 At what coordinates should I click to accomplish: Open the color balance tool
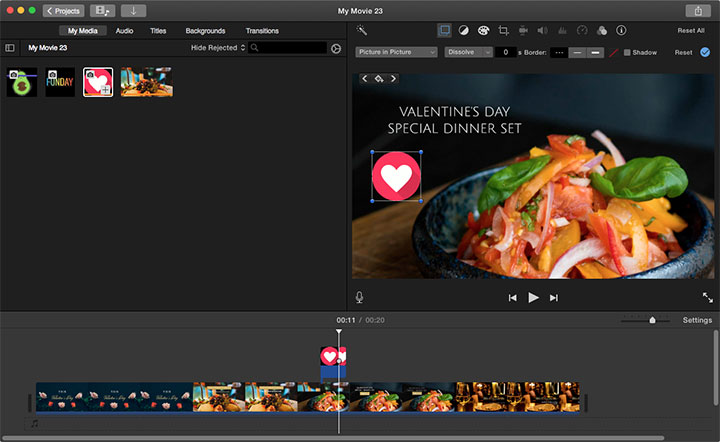click(463, 31)
